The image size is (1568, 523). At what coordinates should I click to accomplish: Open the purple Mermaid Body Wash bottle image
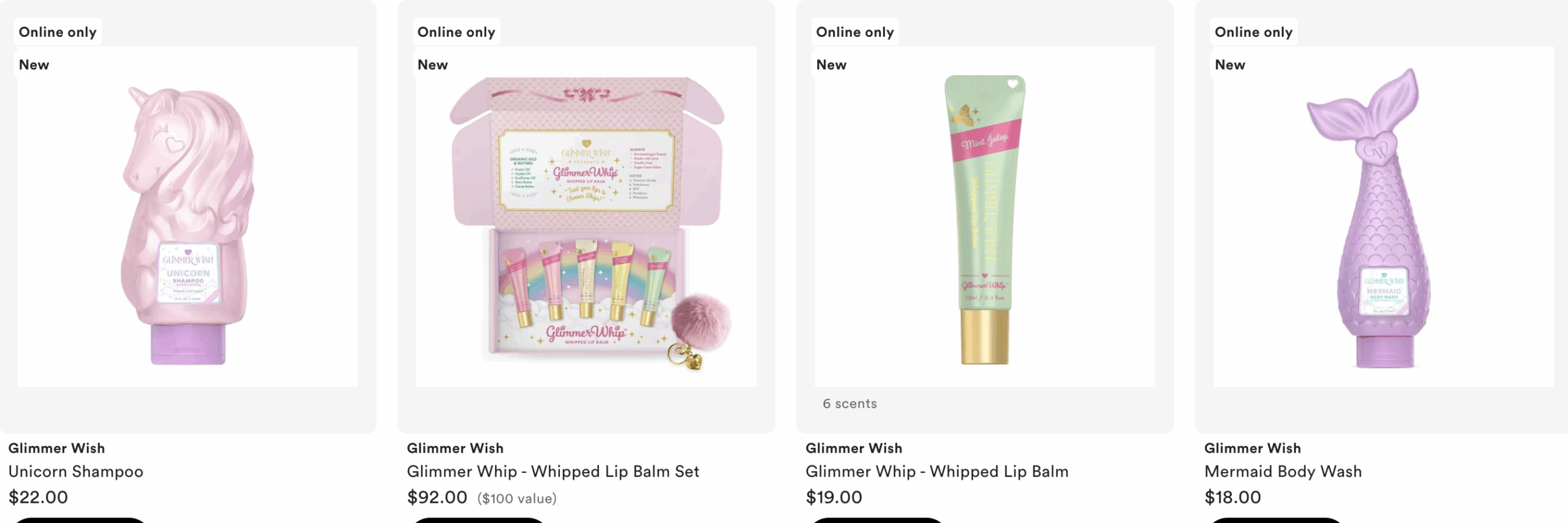point(1383,220)
